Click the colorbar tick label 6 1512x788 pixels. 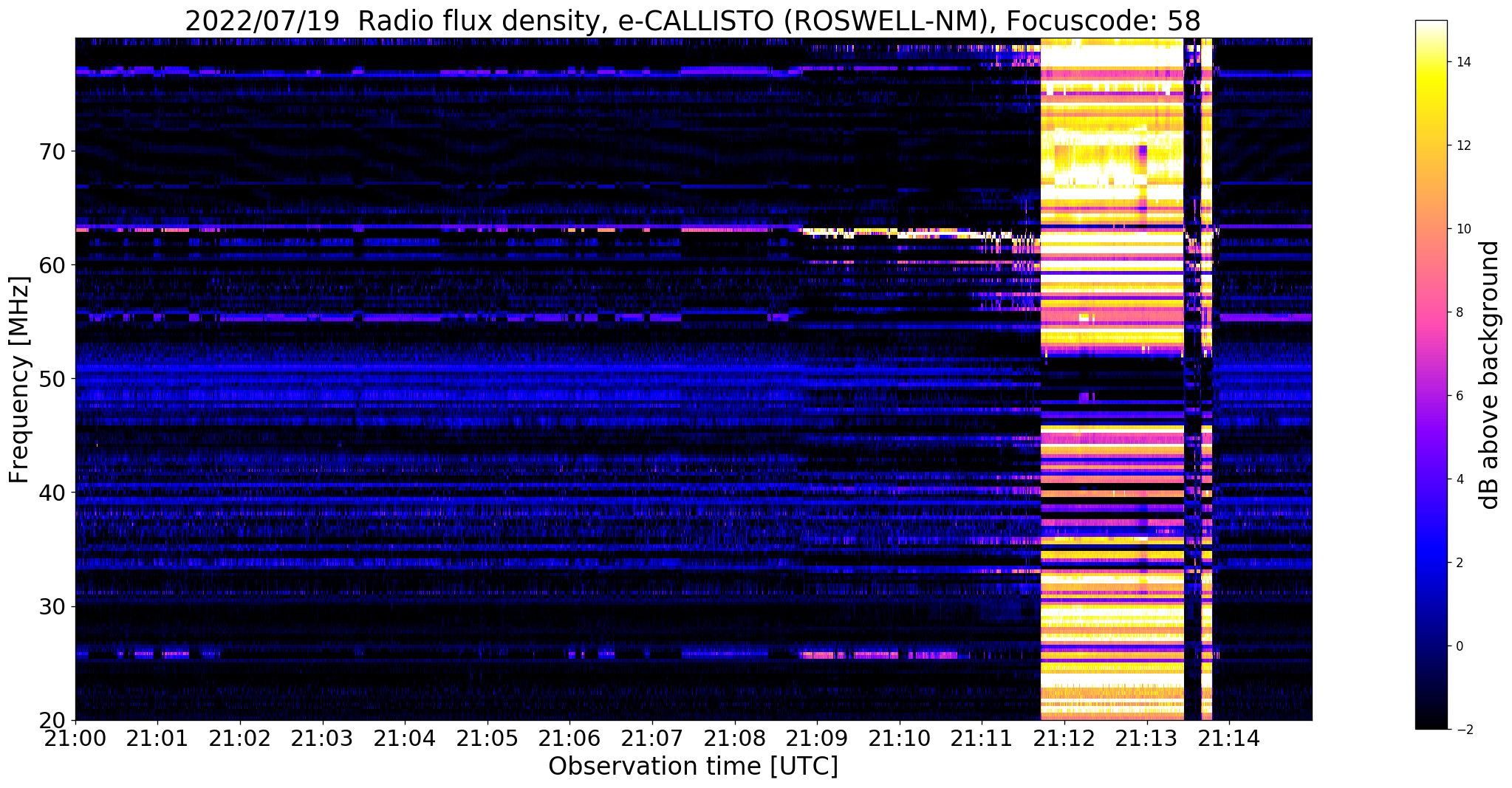[x=1460, y=396]
